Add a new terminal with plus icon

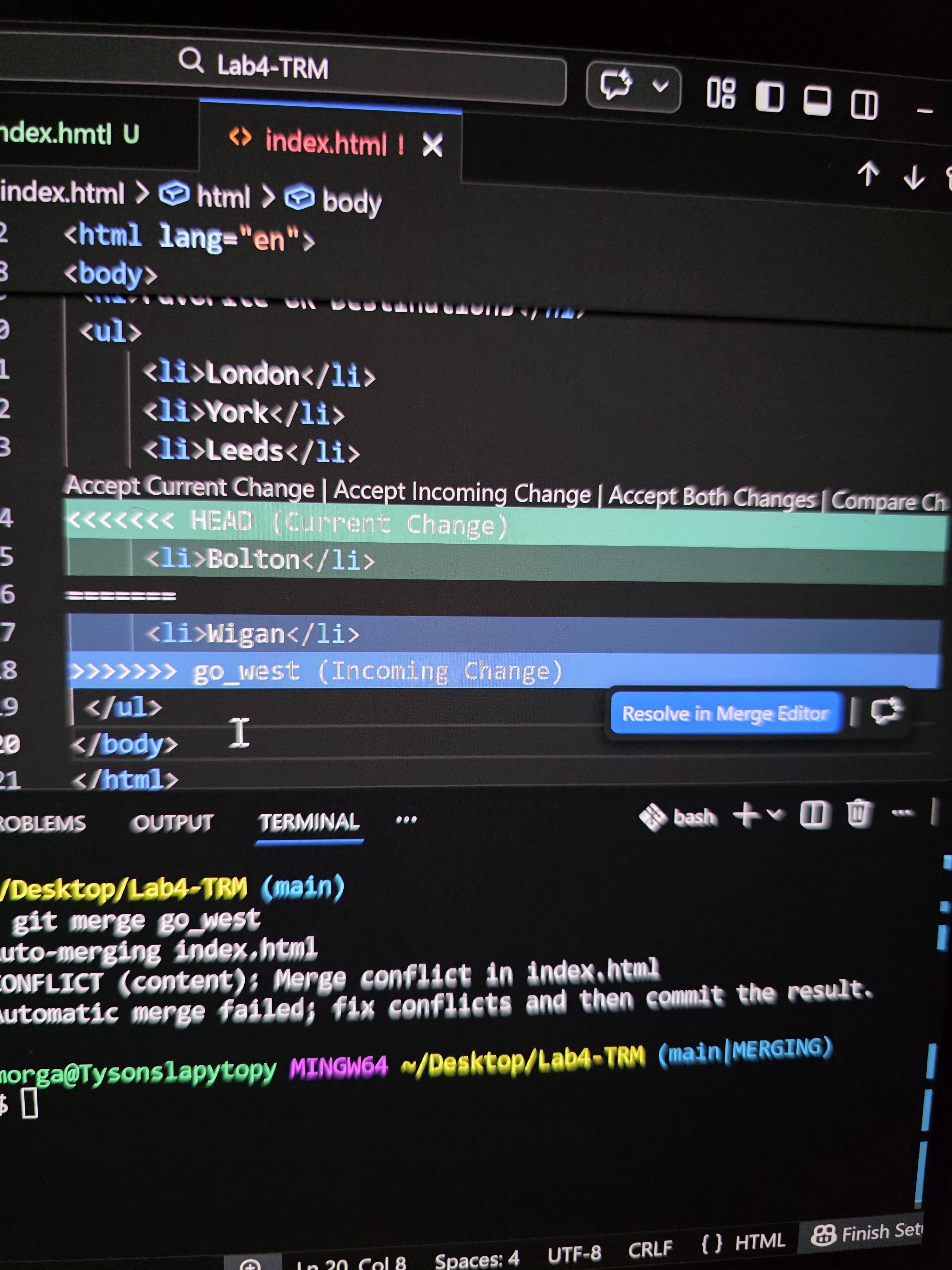point(747,815)
